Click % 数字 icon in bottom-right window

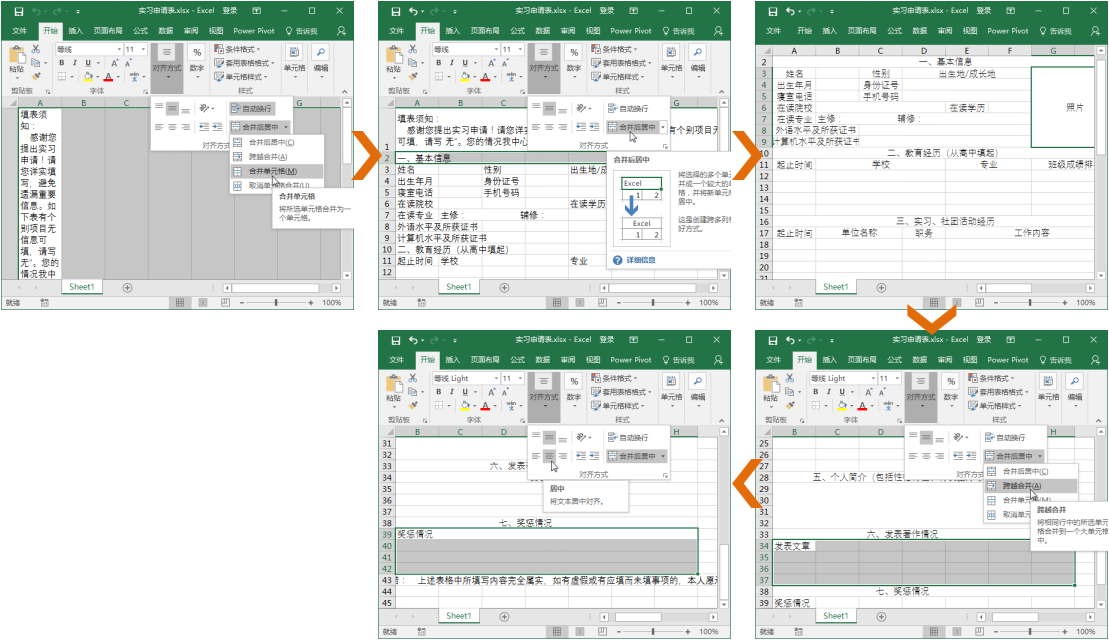[x=951, y=382]
